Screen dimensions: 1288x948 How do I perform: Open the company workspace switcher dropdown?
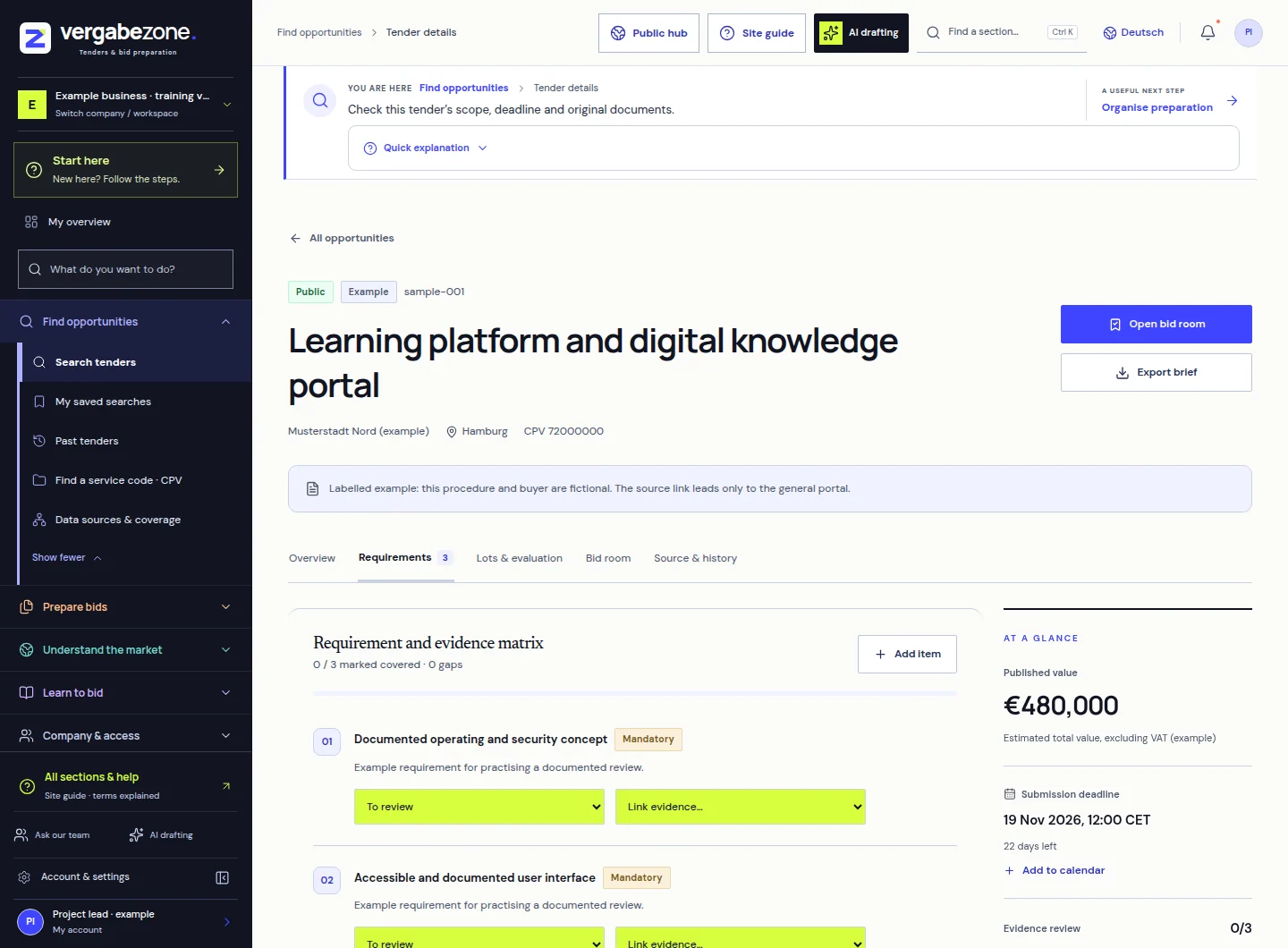click(x=125, y=104)
